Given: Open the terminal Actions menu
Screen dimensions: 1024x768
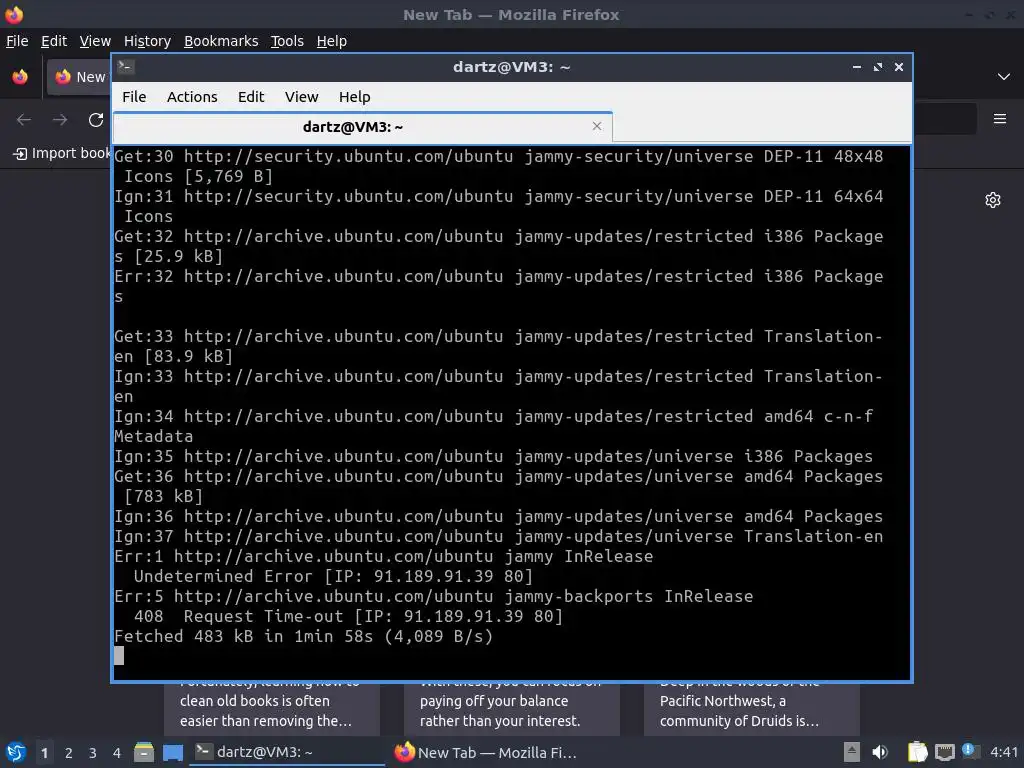Looking at the screenshot, I should click(x=192, y=97).
